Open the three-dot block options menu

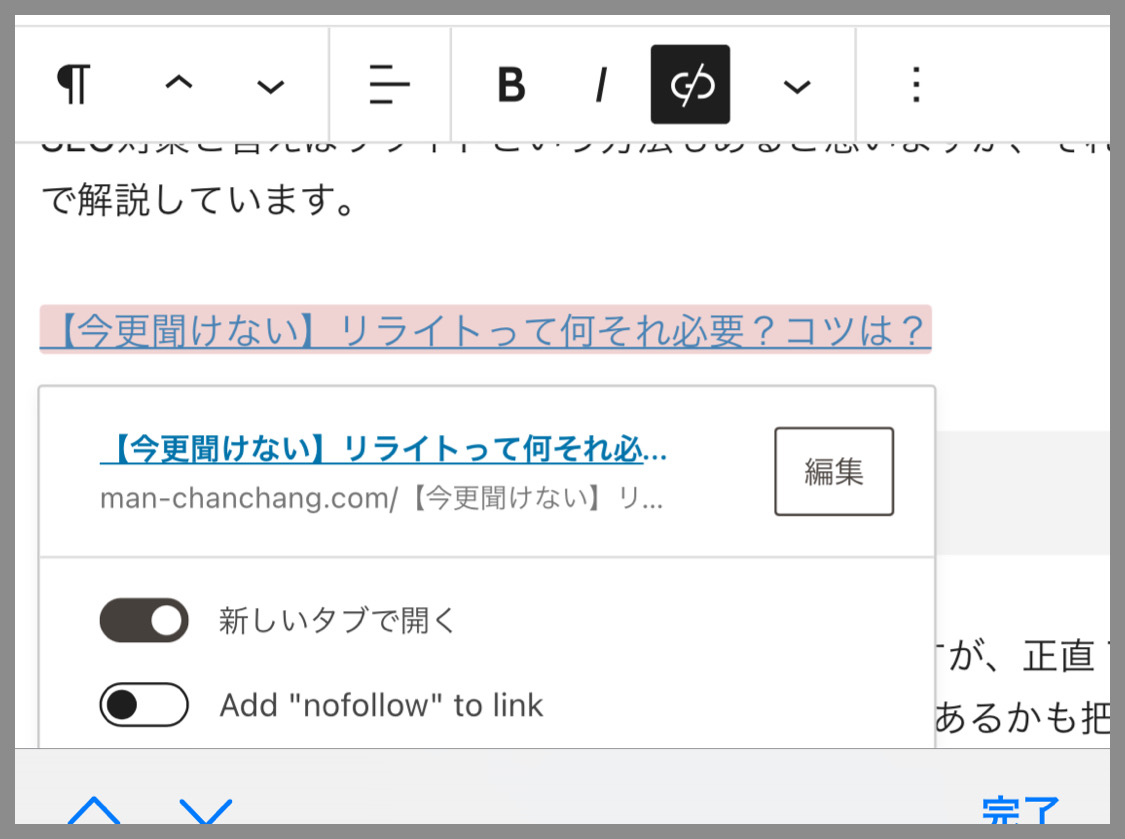(x=915, y=85)
